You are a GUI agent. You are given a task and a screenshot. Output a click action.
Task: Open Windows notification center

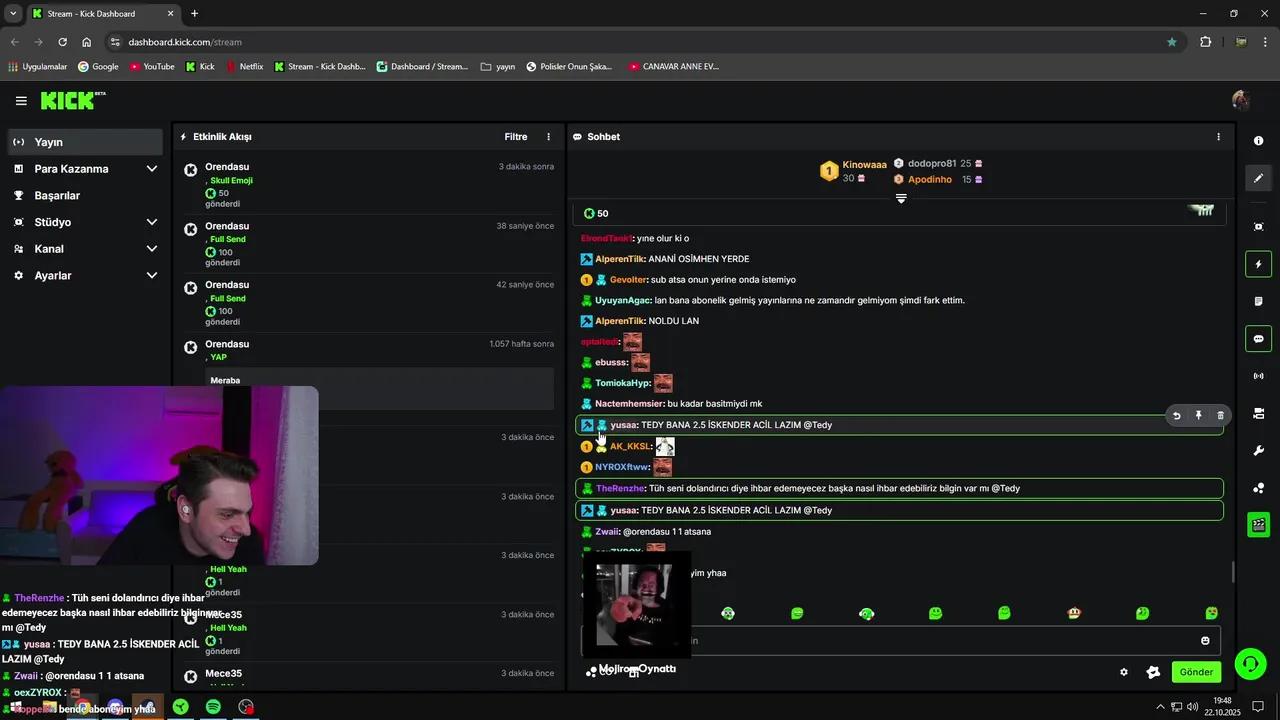(1258, 707)
